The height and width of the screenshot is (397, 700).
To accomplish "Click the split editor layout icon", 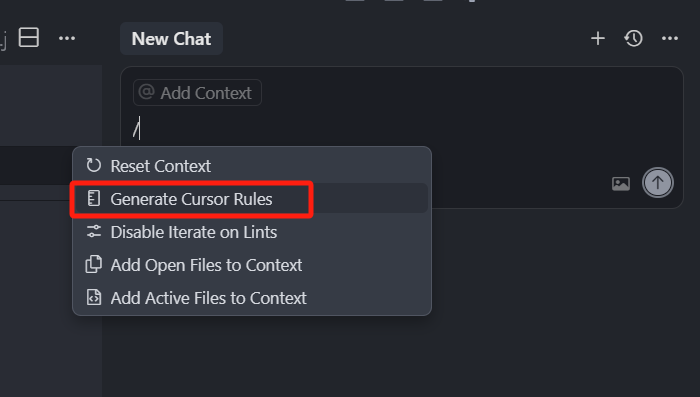I will coord(29,38).
